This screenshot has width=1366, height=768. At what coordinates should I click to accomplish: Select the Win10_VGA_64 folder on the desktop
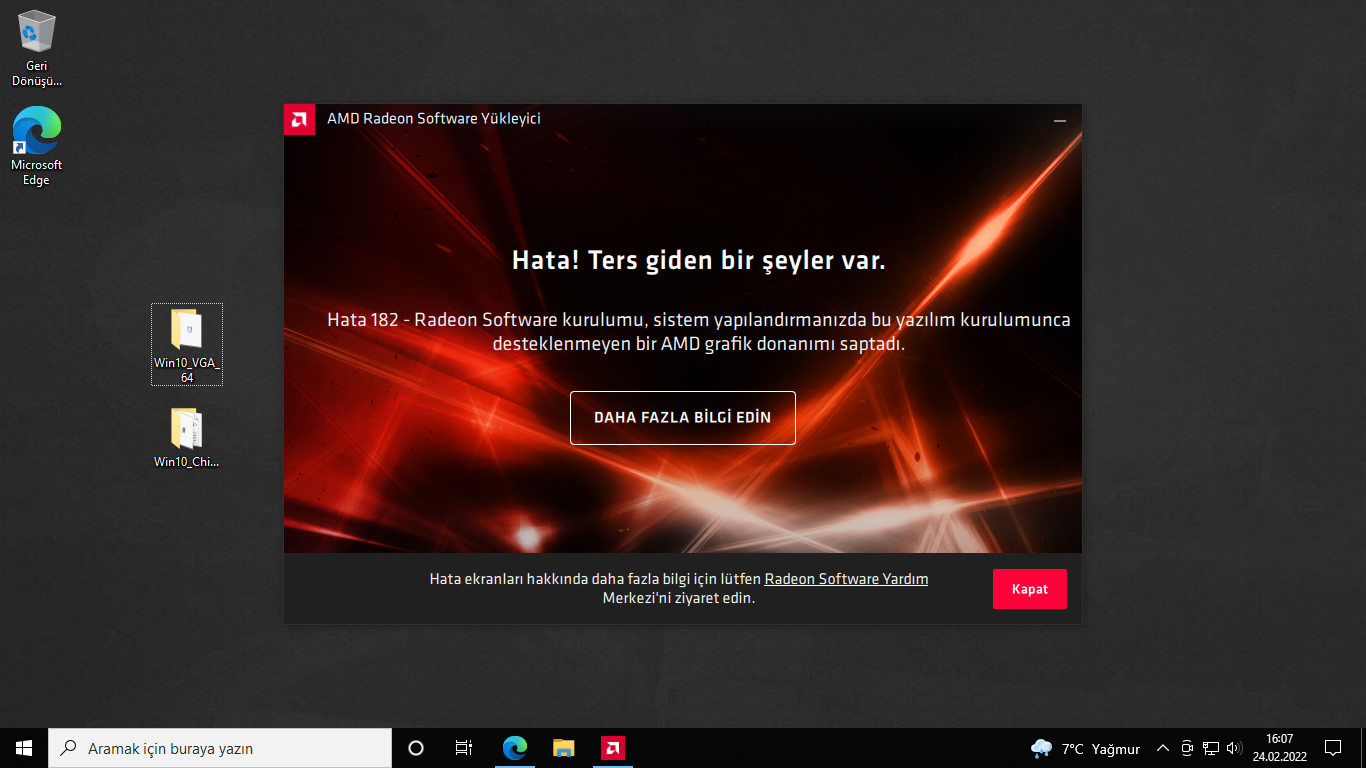coord(187,345)
